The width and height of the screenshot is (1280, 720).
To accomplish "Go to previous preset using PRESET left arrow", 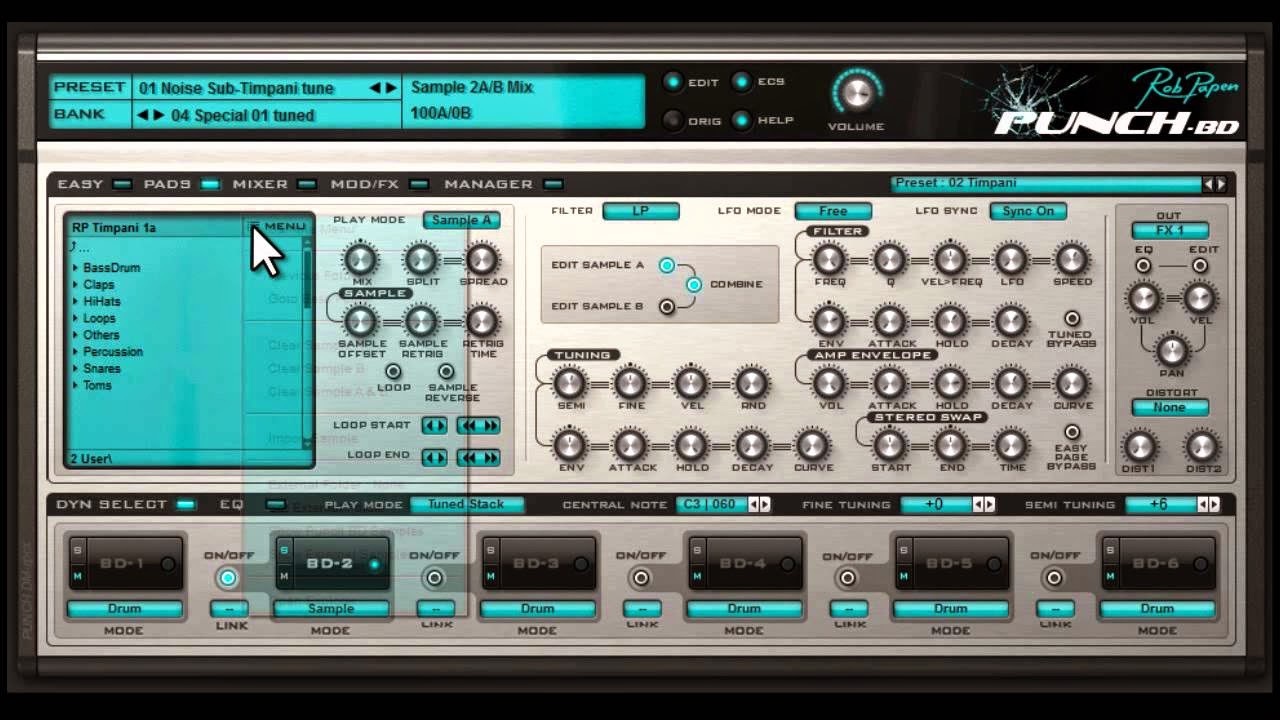I will [x=375, y=88].
